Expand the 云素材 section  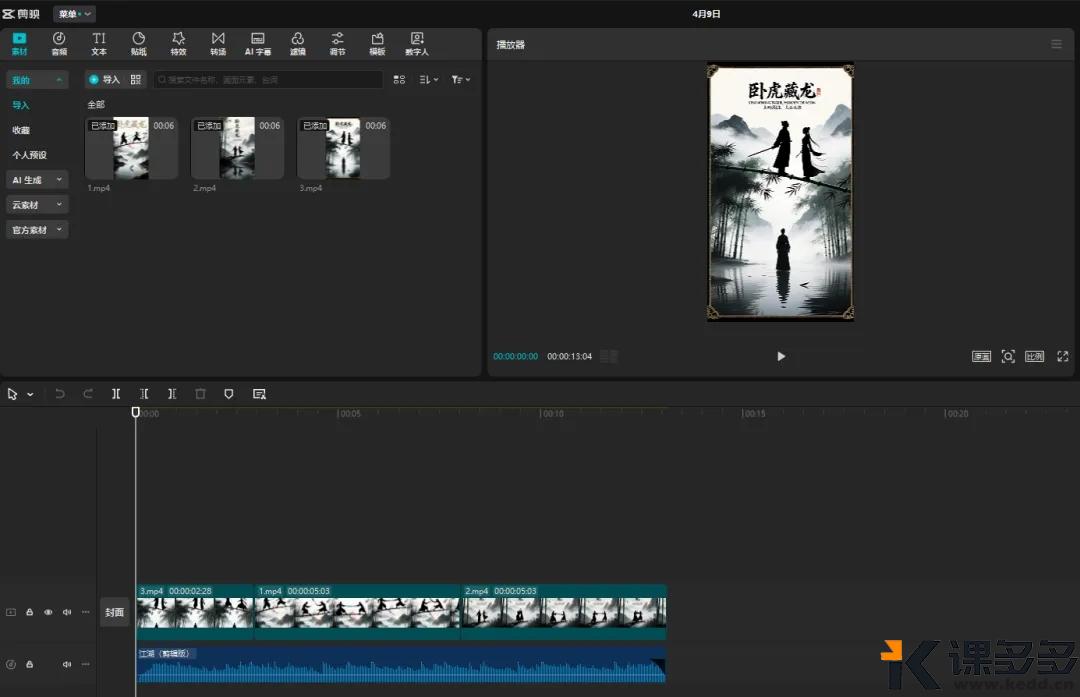click(37, 205)
